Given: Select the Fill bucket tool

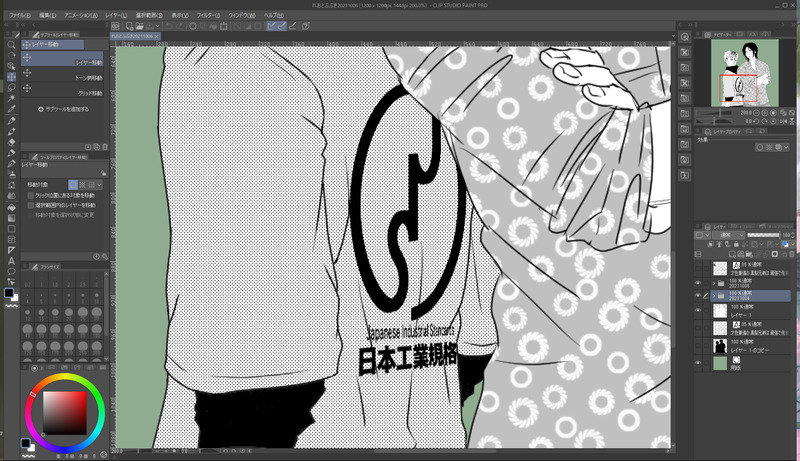Looking at the screenshot, I should click(11, 207).
